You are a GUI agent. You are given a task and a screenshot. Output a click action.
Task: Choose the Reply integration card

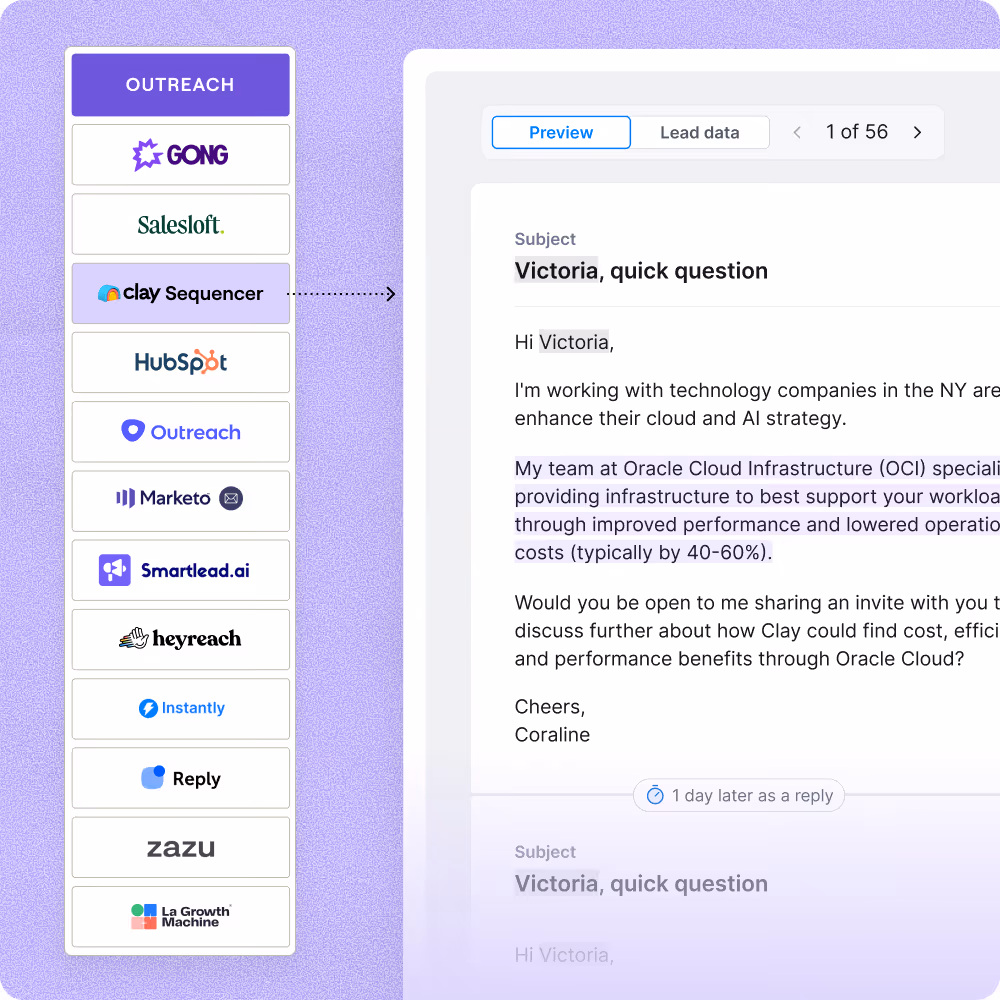click(180, 778)
